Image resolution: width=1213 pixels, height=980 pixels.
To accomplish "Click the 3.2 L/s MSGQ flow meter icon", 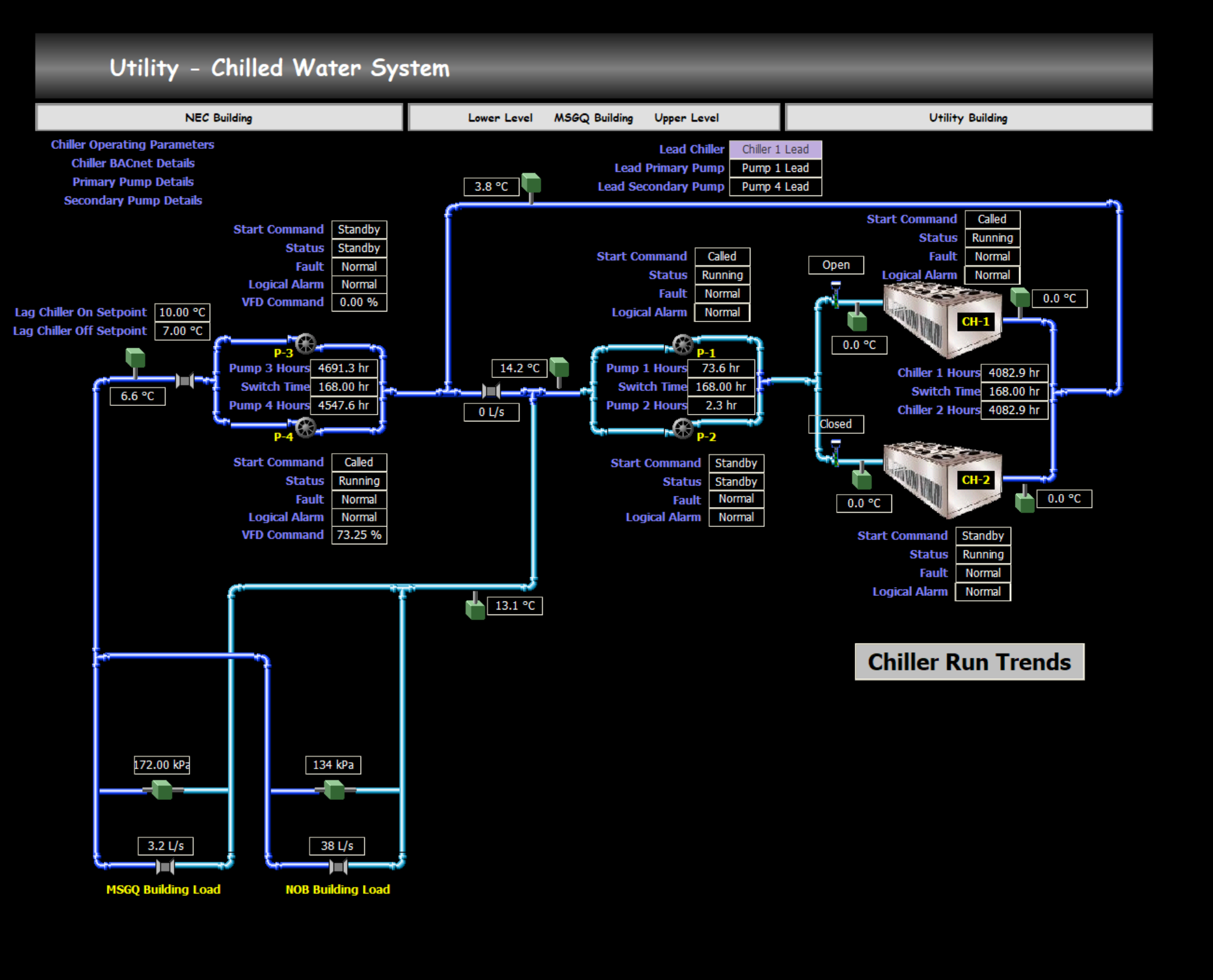I will (165, 866).
